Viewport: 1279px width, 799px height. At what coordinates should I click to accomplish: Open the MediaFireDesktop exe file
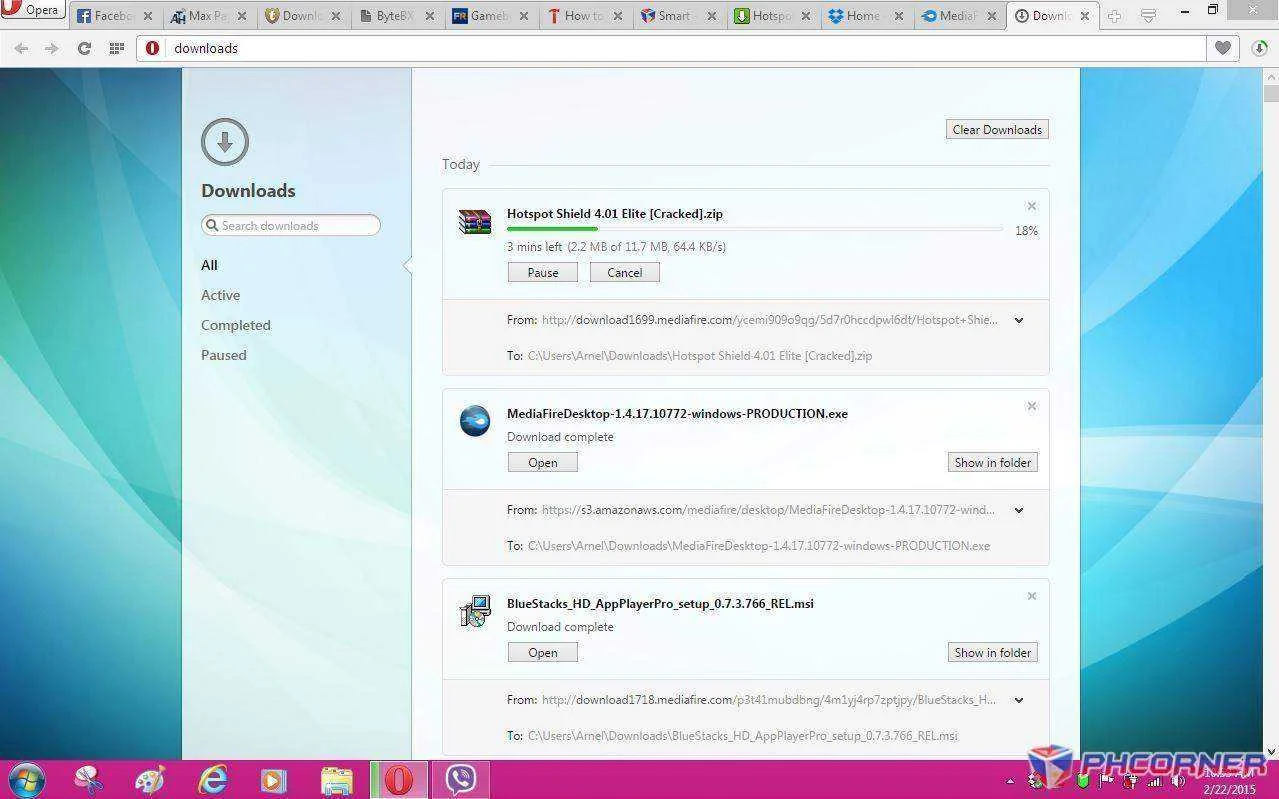pyautogui.click(x=543, y=462)
